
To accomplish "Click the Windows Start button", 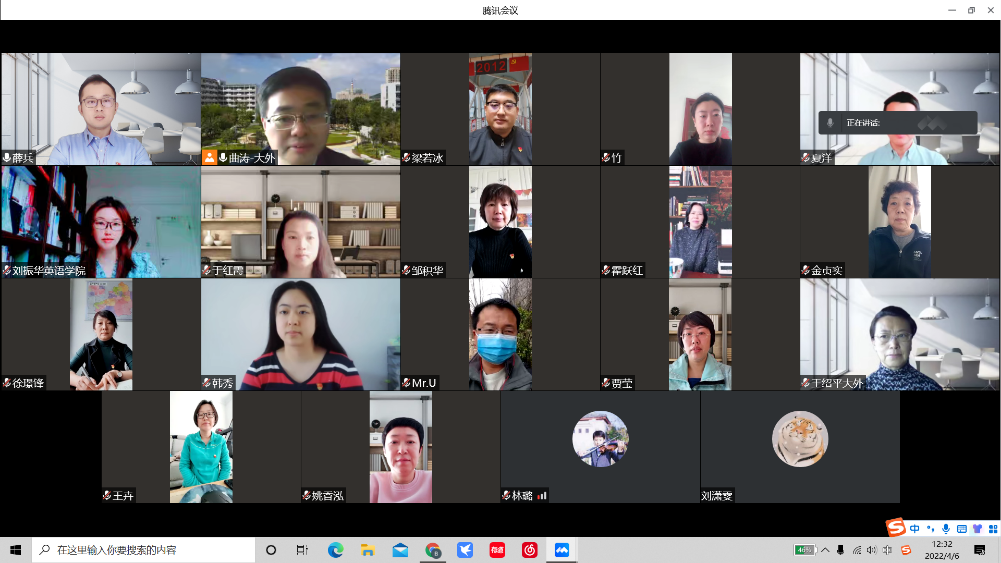I will coord(15,550).
